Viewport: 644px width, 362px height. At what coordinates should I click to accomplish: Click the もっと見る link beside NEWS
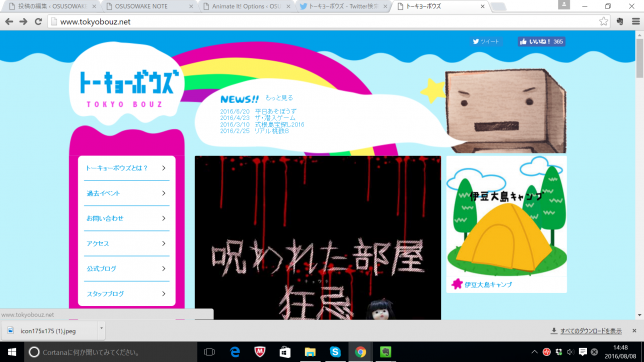point(279,98)
